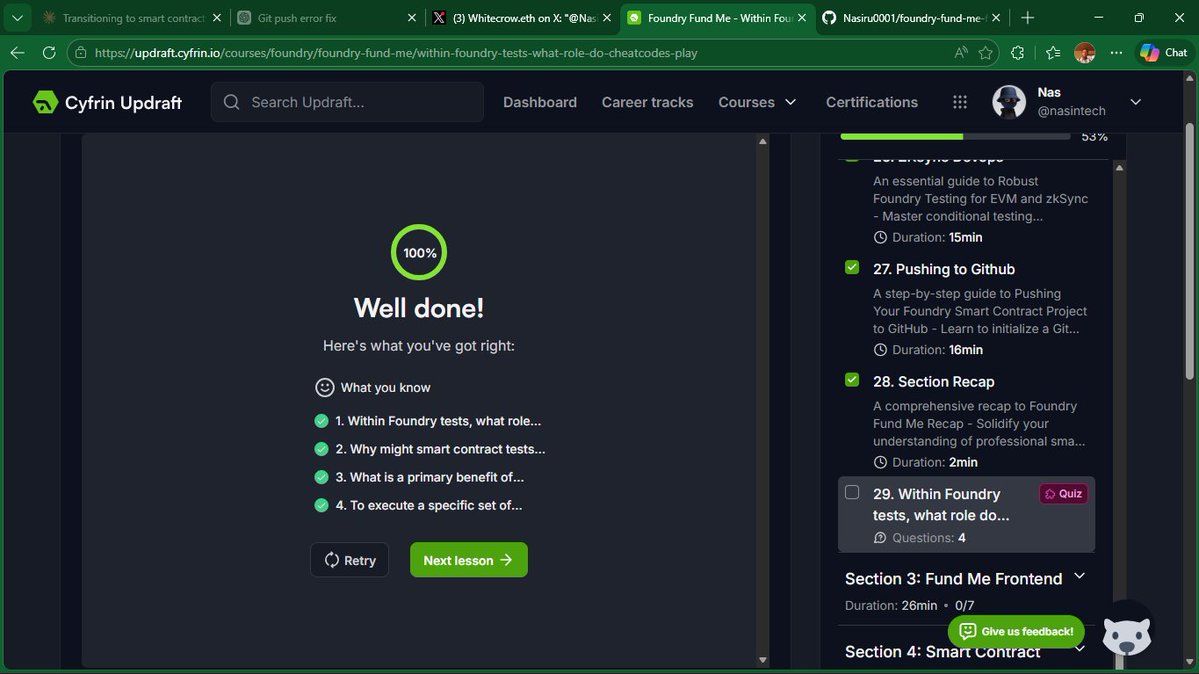Click the Quiz badge on lesson 29
This screenshot has height=674, width=1199.
[x=1062, y=493]
